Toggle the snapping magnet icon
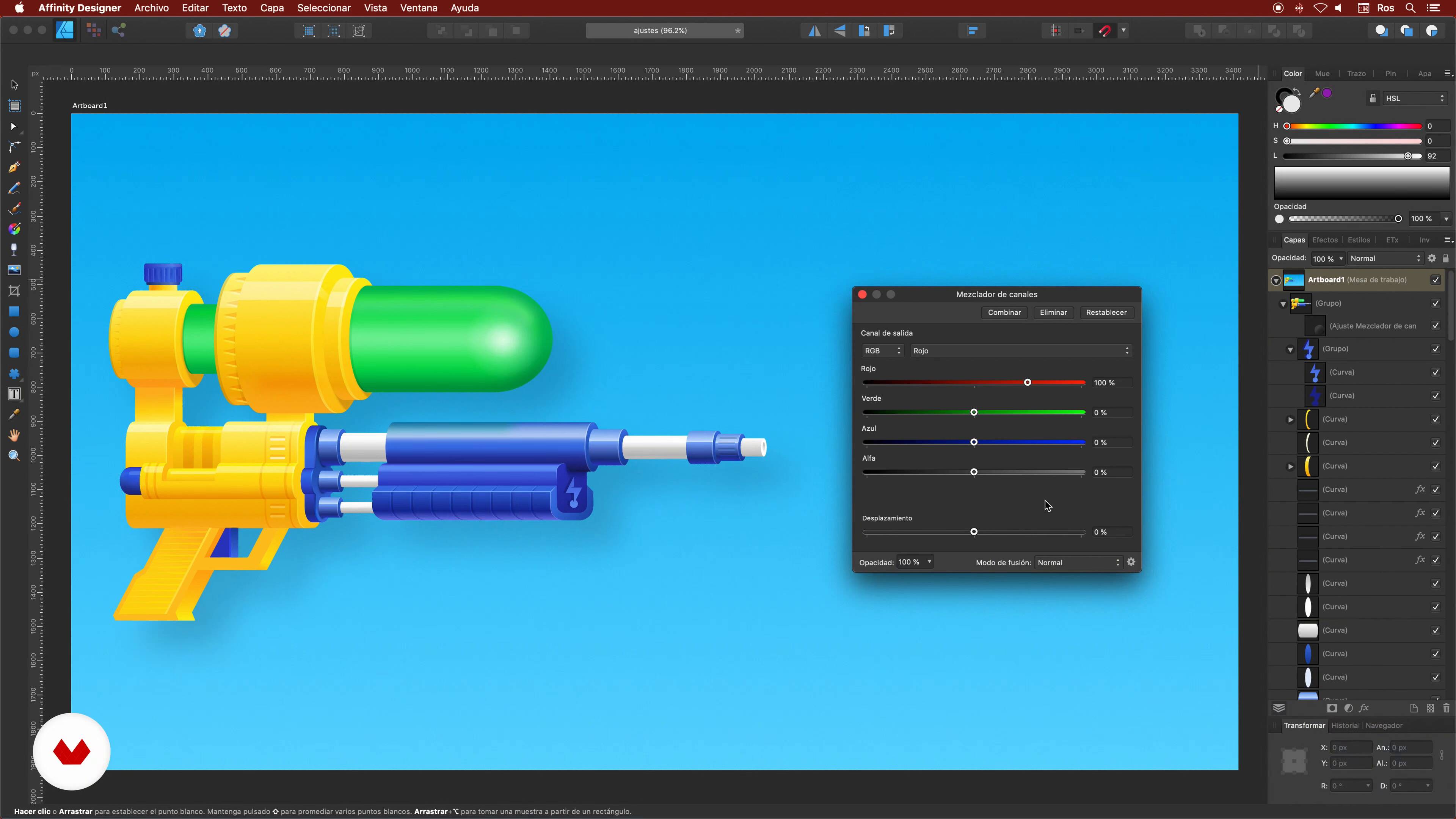This screenshot has height=819, width=1456. tap(1105, 30)
